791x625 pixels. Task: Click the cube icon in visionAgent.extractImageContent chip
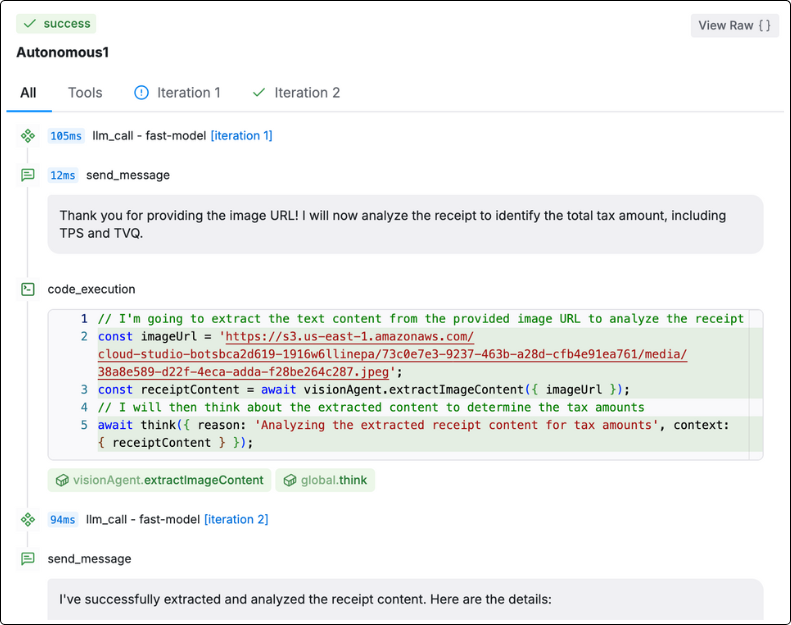62,480
